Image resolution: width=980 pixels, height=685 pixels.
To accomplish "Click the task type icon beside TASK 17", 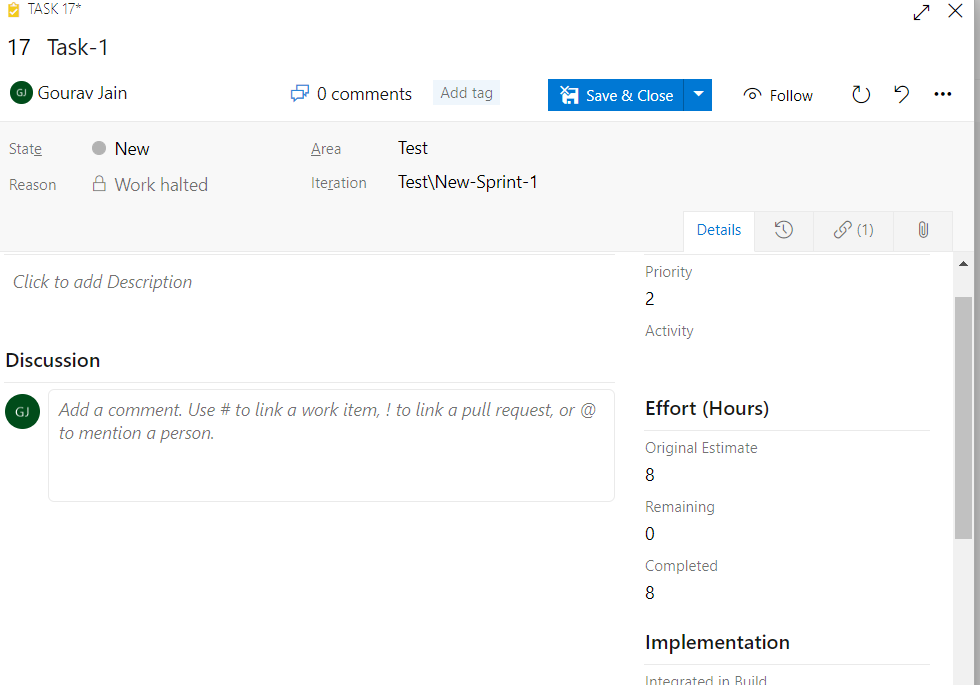I will click(11, 10).
